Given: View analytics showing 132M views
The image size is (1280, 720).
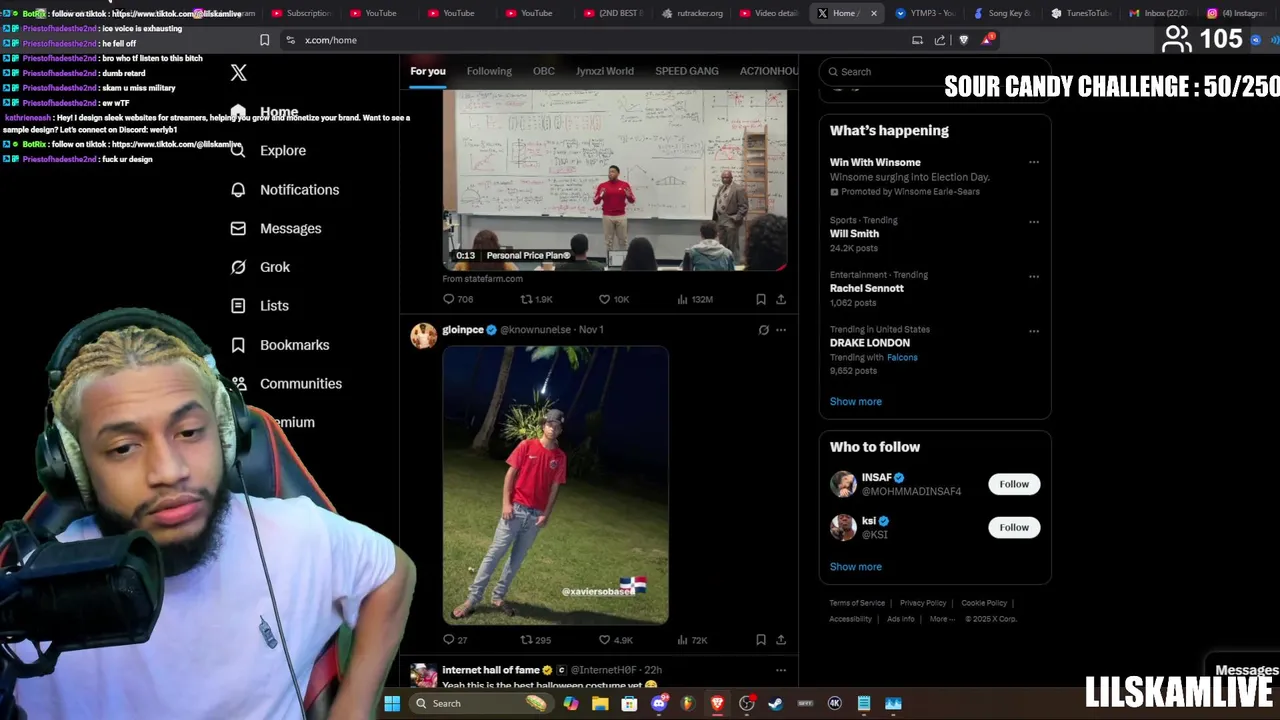Looking at the screenshot, I should [695, 299].
